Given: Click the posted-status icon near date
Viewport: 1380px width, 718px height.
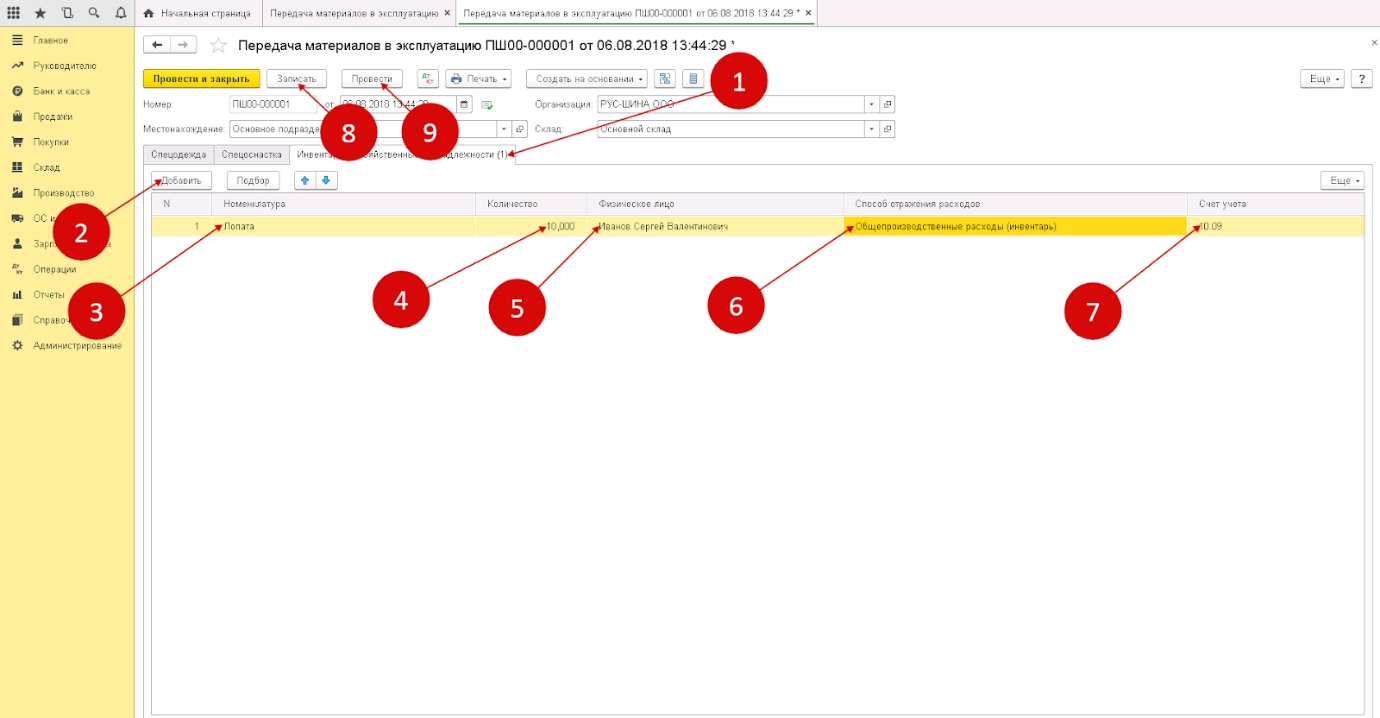Looking at the screenshot, I should tap(487, 104).
